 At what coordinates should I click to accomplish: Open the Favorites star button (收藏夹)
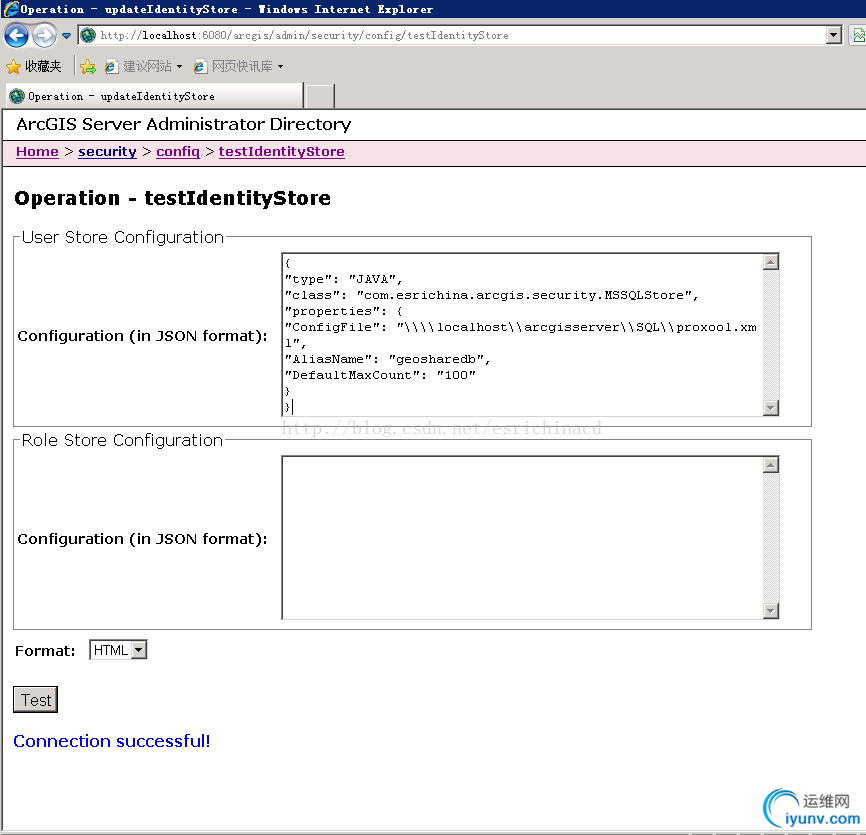pos(34,67)
